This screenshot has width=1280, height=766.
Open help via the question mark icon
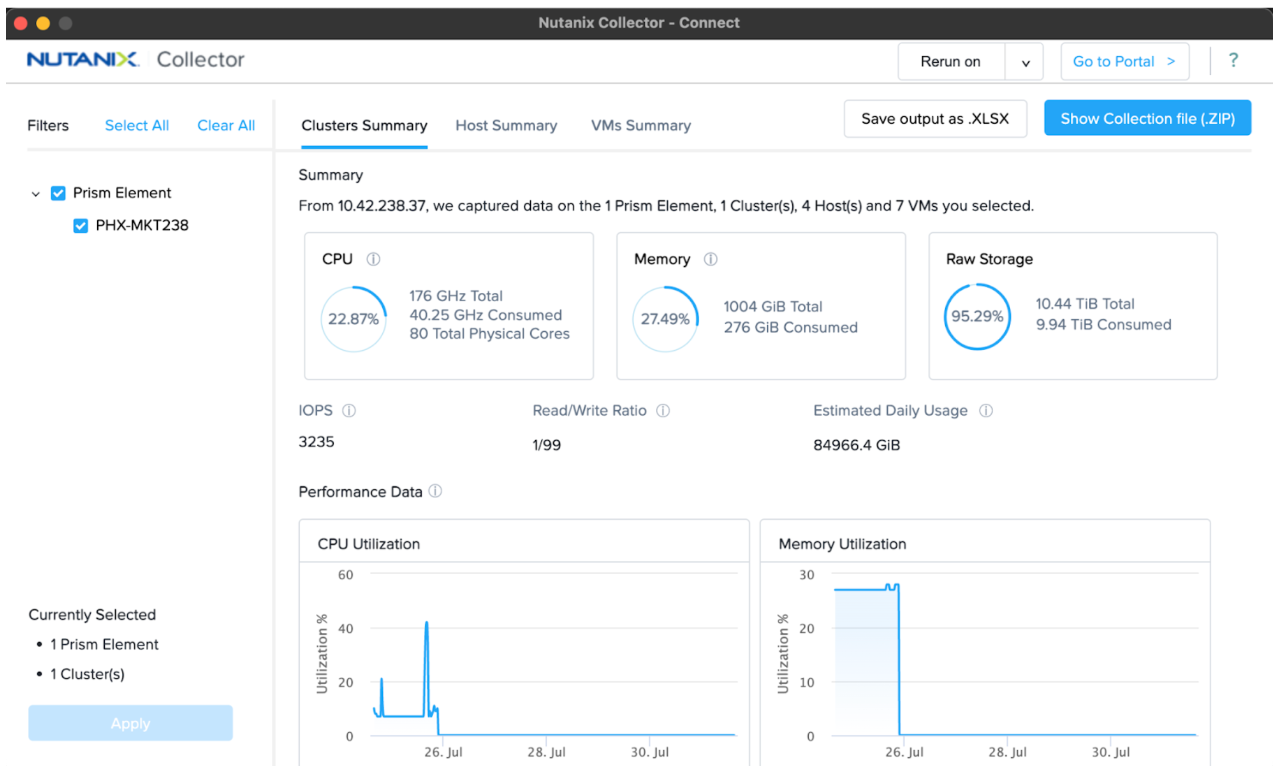click(1233, 61)
